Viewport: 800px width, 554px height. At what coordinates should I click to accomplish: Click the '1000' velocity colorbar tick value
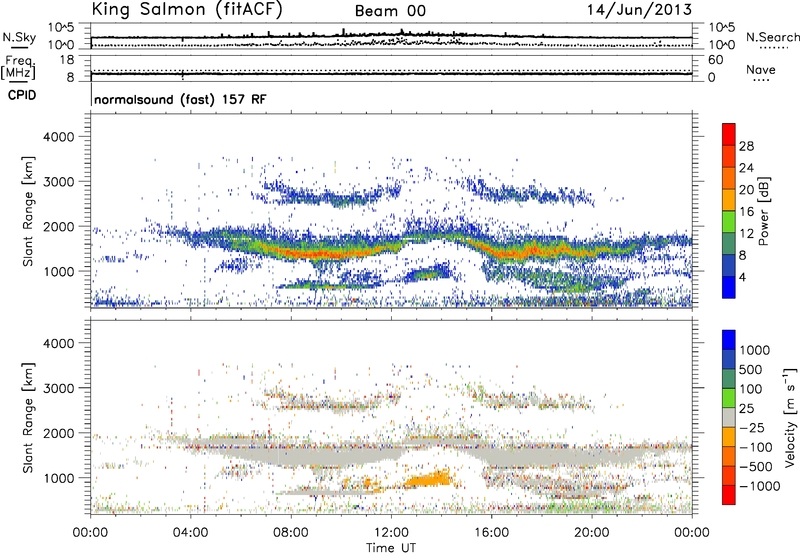(x=755, y=350)
